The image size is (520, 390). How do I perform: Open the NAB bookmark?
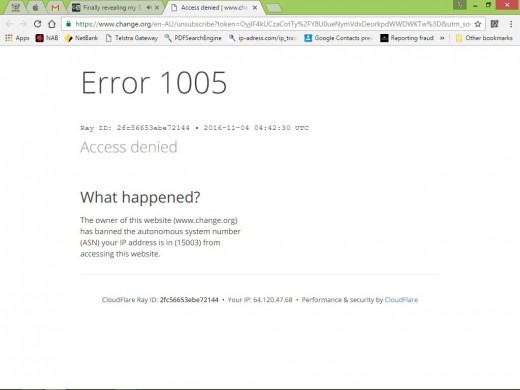[x=47, y=38]
